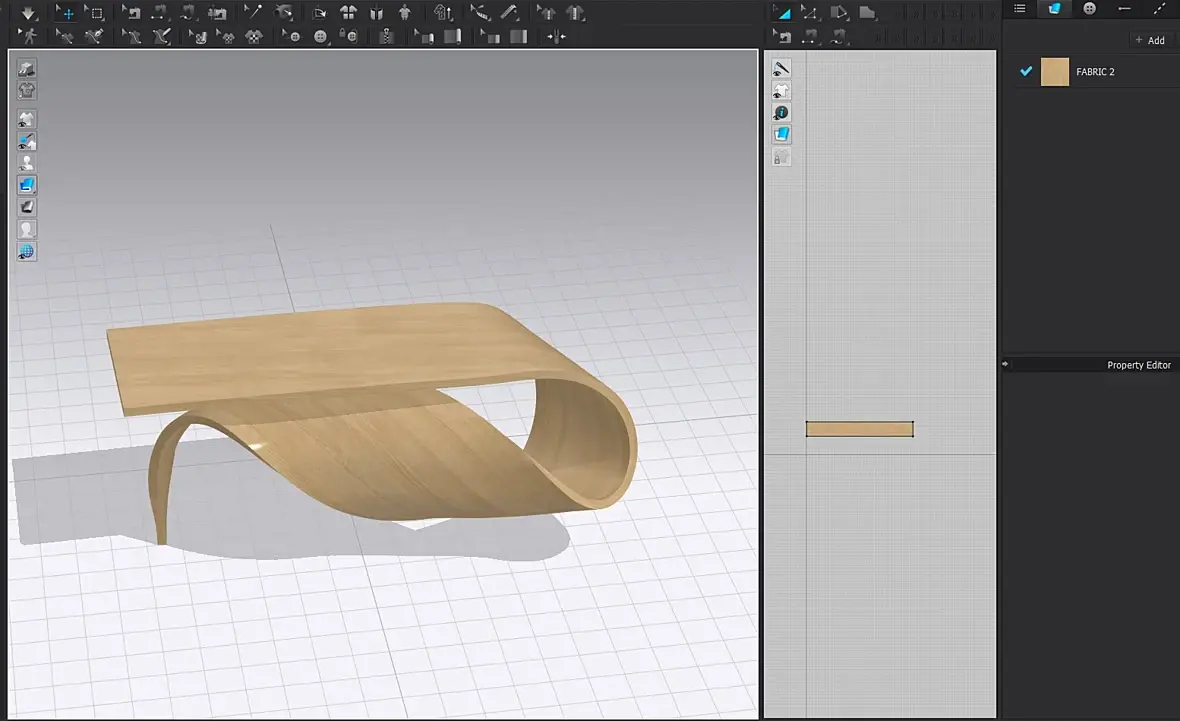The image size is (1180, 721).
Task: Open the Scene list tab in Object Browser
Action: pyautogui.click(x=1019, y=9)
